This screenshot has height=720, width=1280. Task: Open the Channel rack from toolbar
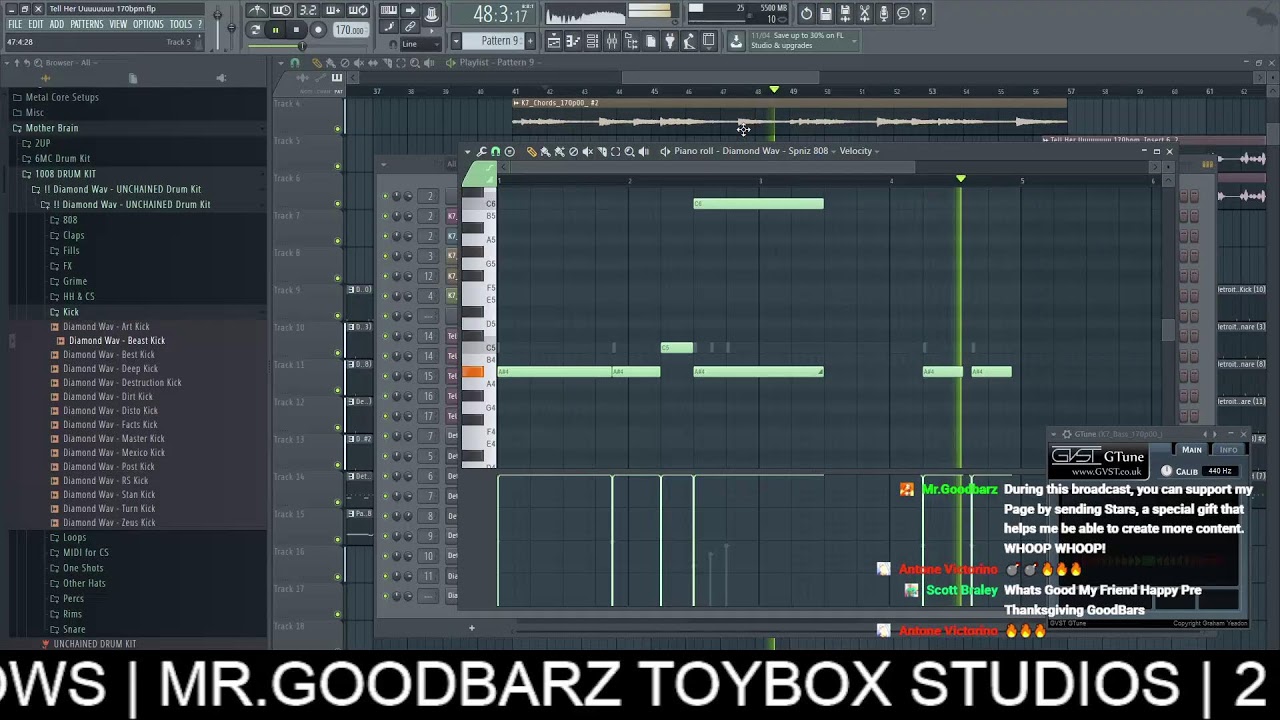pyautogui.click(x=592, y=41)
